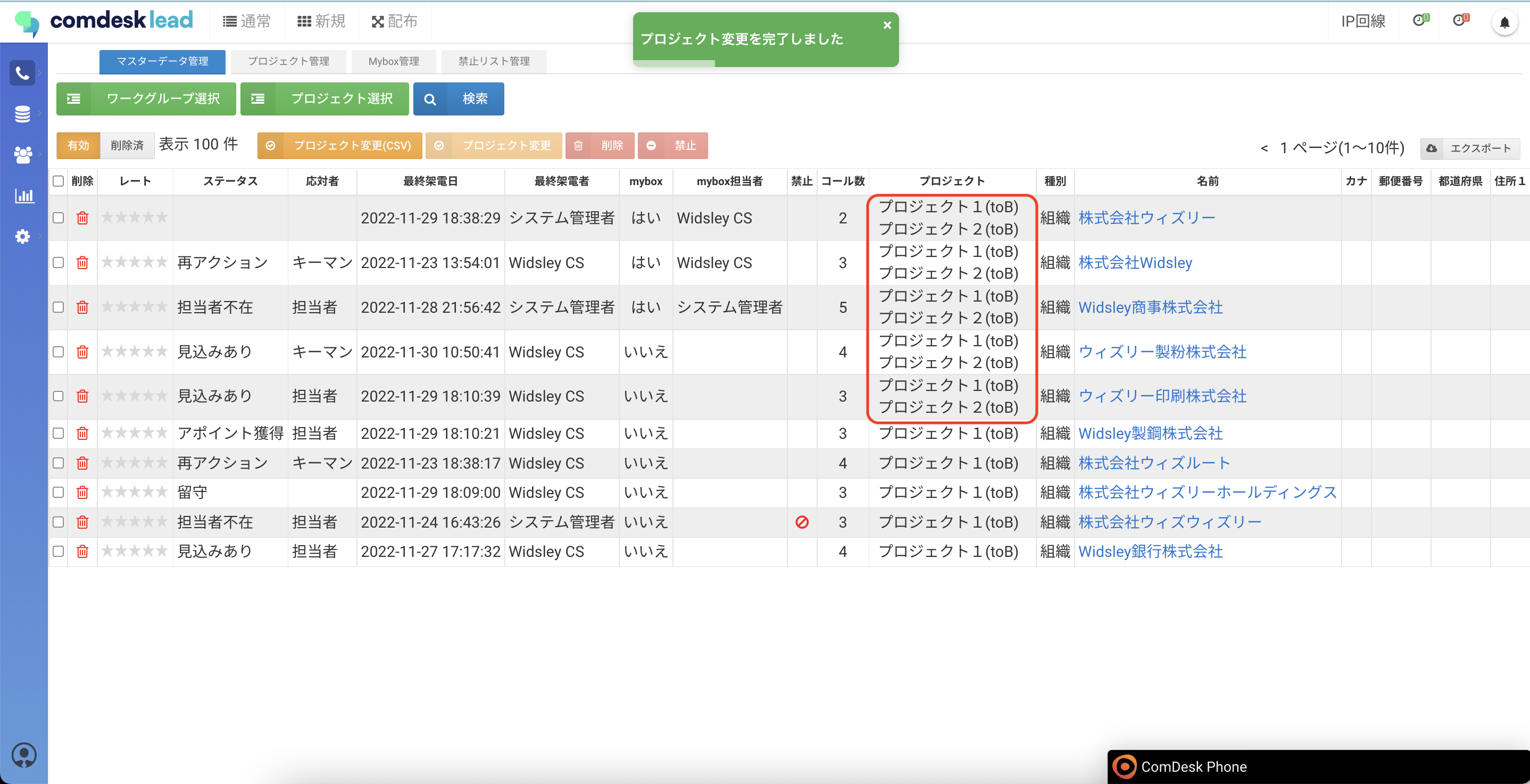Click the user profile icon at bottom left
Image resolution: width=1530 pixels, height=784 pixels.
(24, 755)
